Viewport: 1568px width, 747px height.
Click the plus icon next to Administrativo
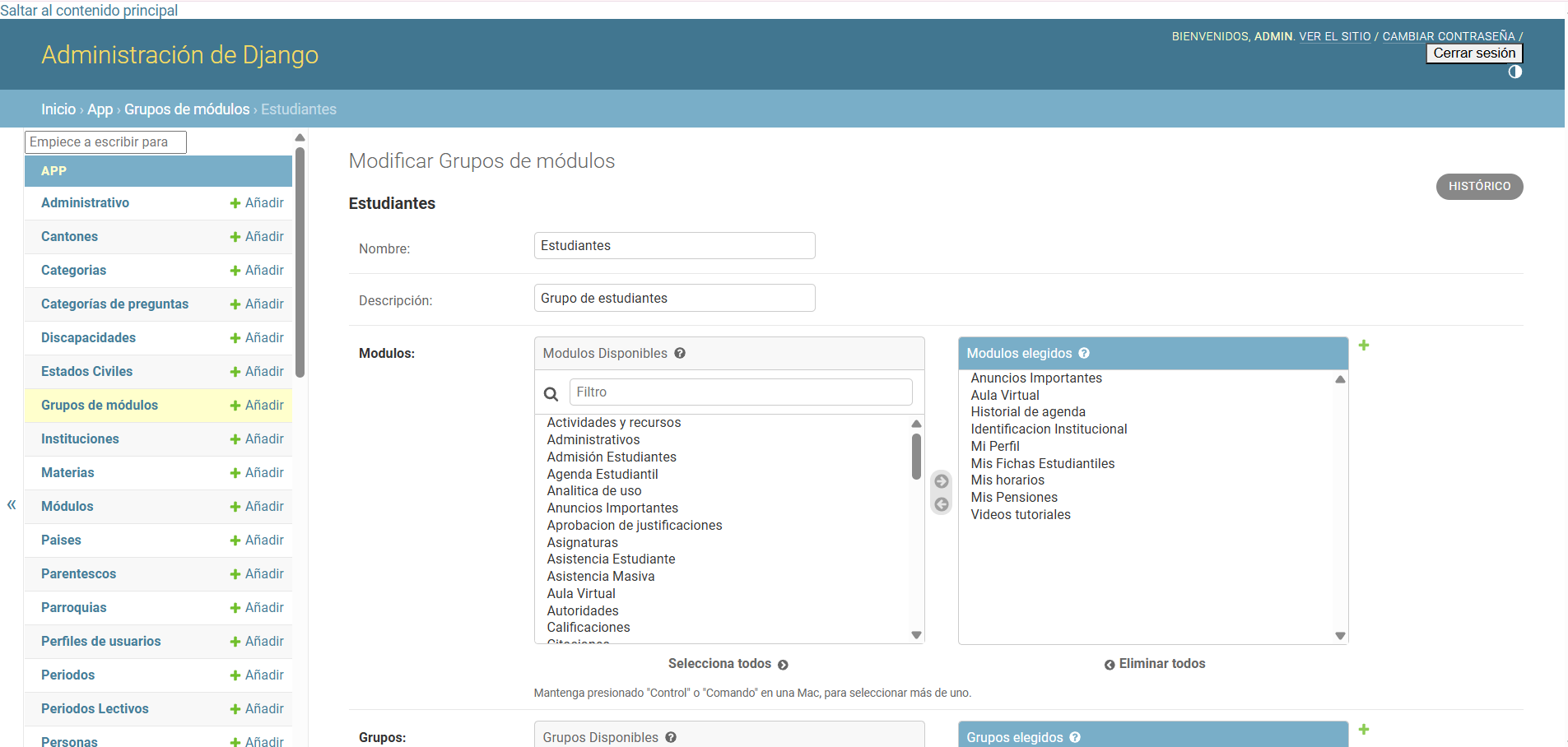pos(235,203)
